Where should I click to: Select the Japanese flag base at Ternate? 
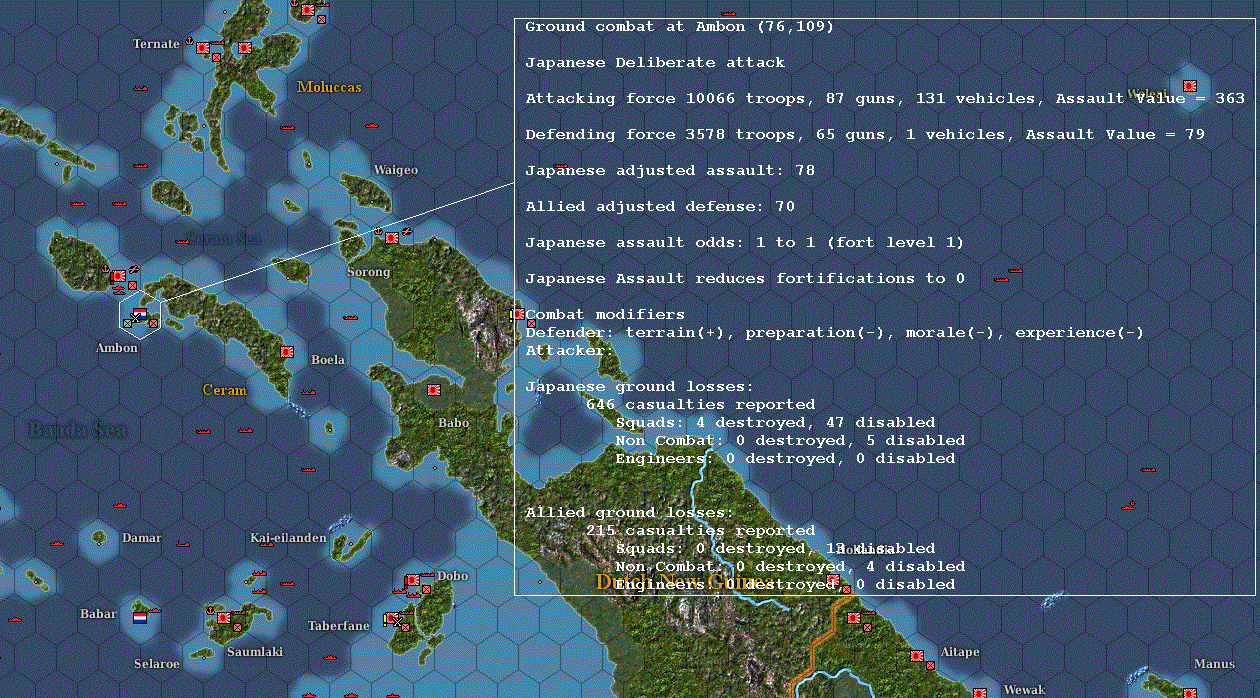(203, 47)
